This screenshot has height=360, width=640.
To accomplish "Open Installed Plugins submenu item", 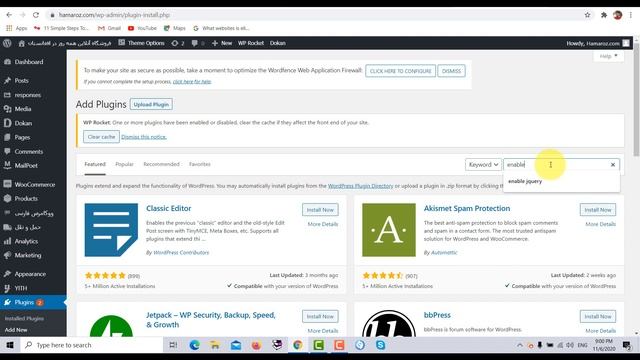I will click(x=24, y=318).
